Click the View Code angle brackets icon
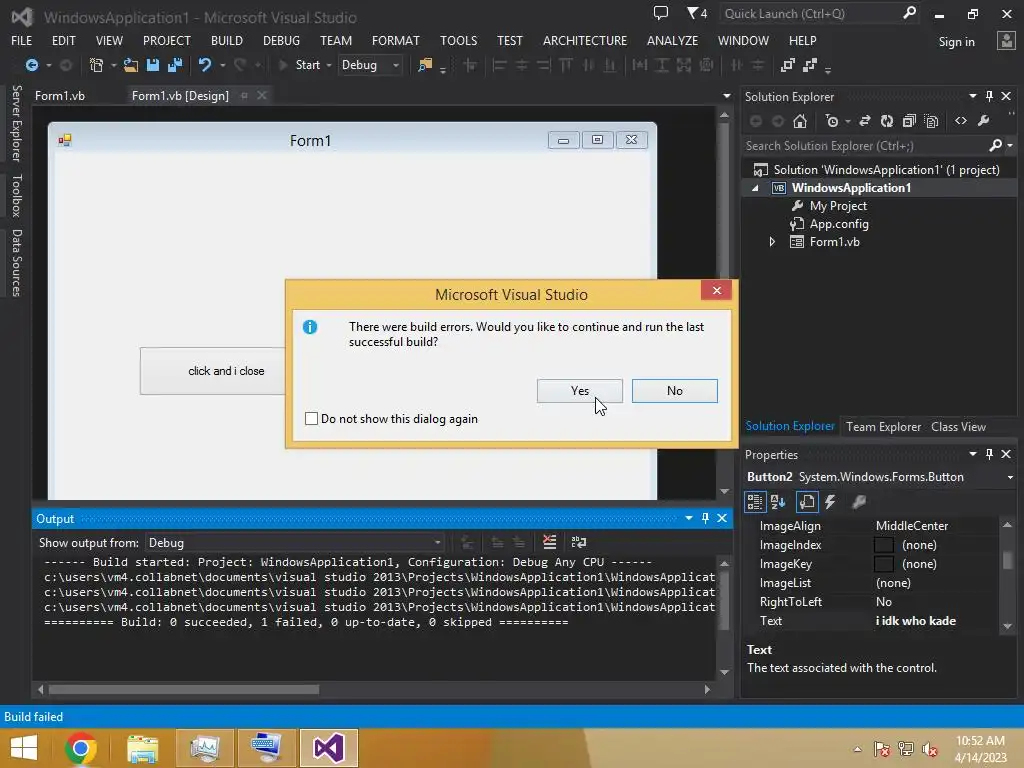The height and width of the screenshot is (768, 1024). pos(961,121)
